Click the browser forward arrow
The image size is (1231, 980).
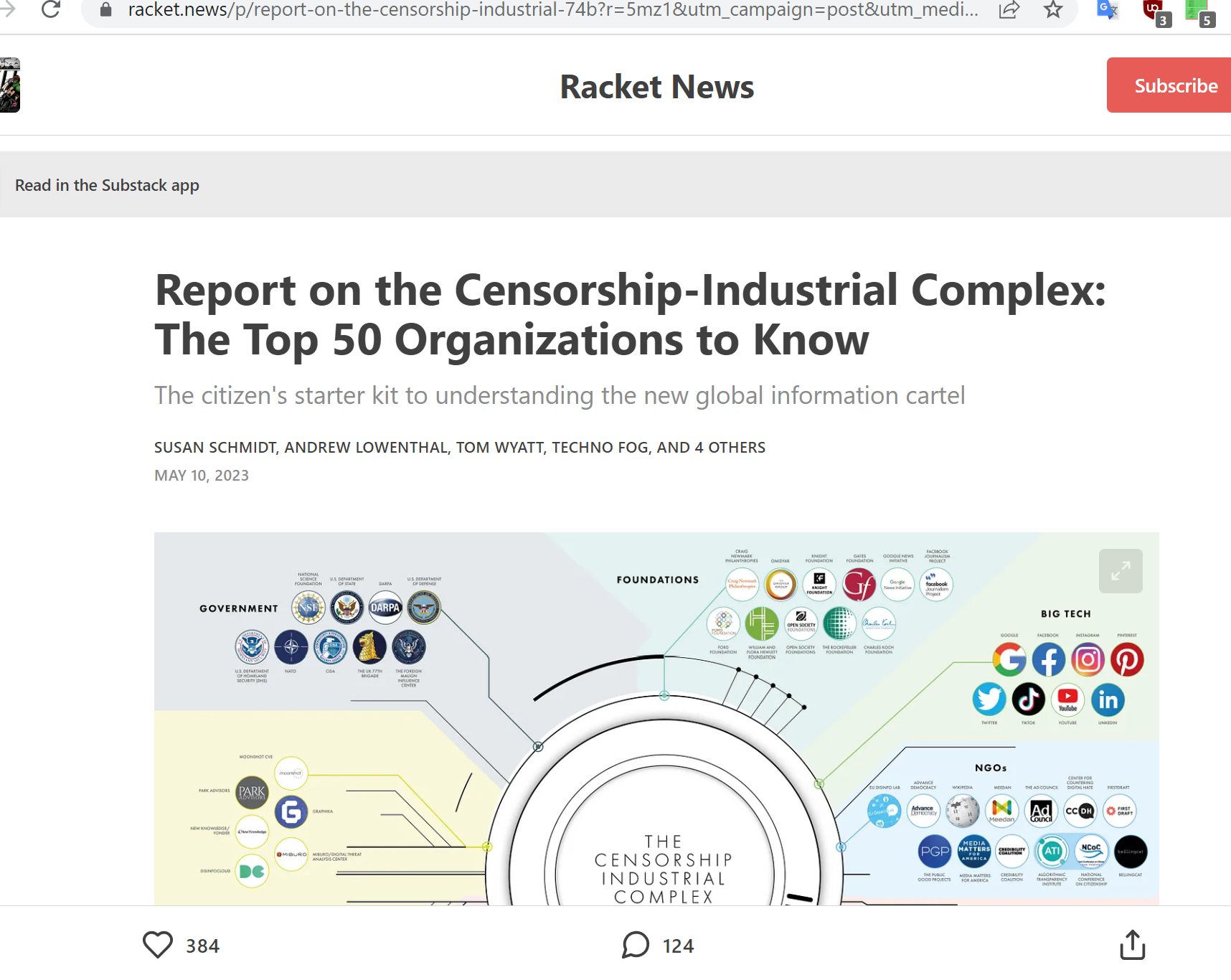point(7,9)
